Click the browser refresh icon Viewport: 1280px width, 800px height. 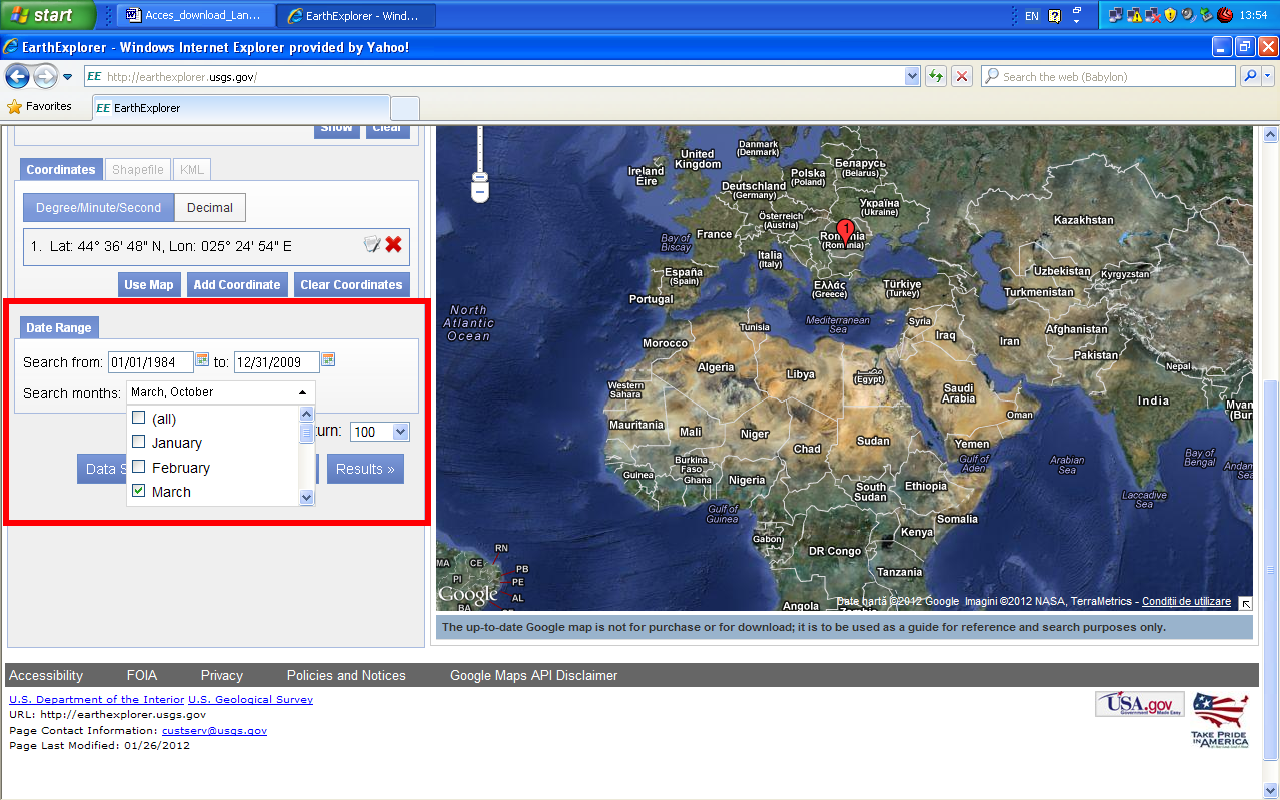[x=936, y=77]
